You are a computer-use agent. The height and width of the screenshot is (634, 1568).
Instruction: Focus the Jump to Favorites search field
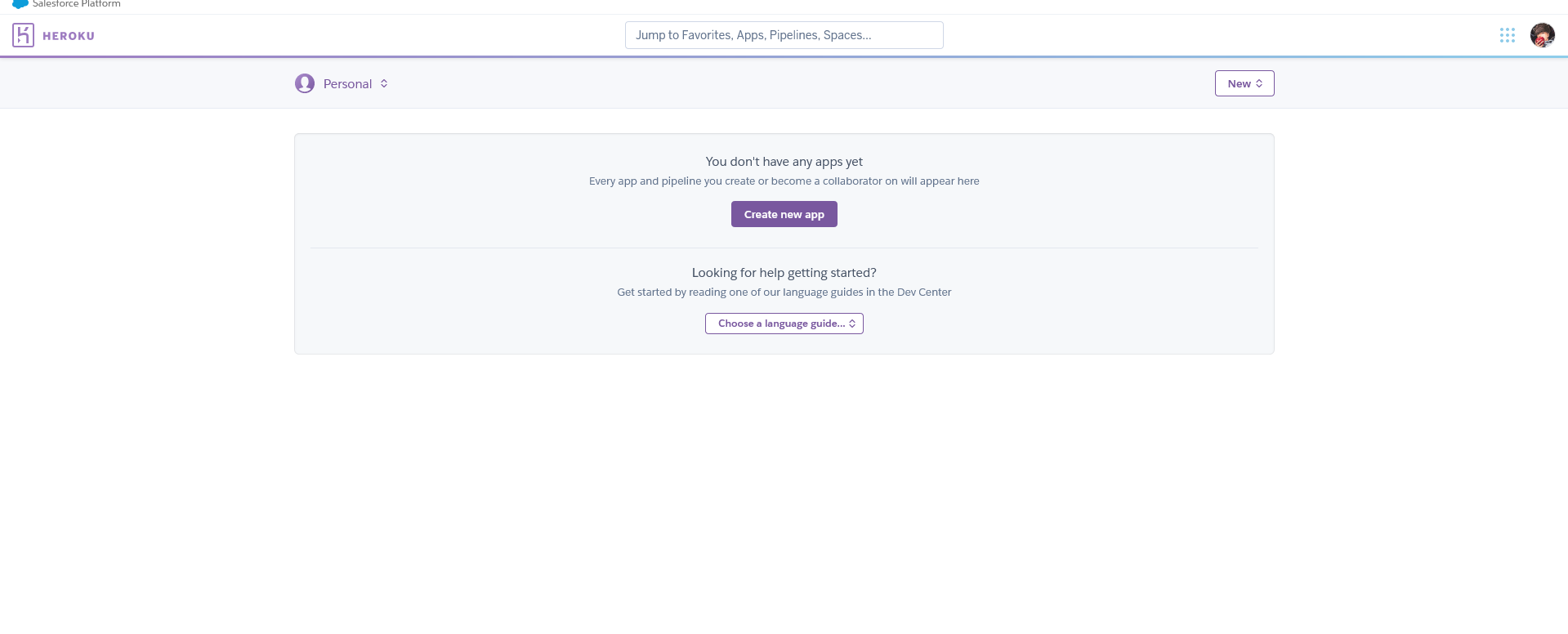click(784, 35)
